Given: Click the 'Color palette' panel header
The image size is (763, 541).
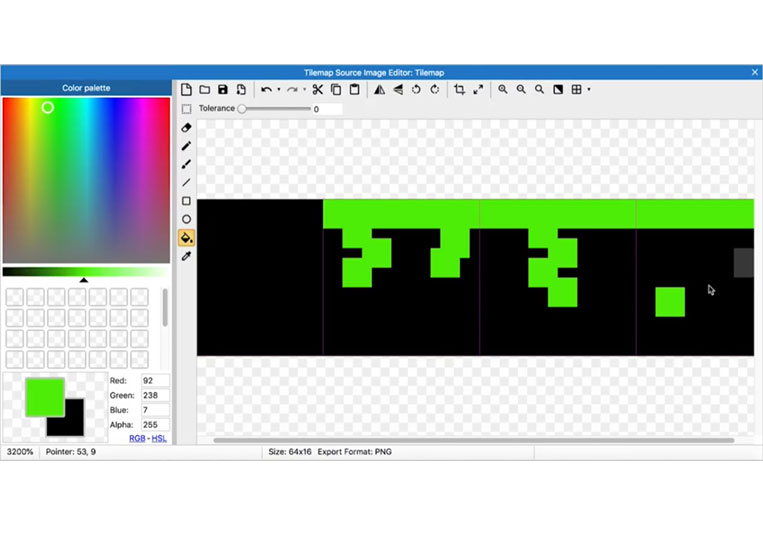Looking at the screenshot, I should 86,88.
